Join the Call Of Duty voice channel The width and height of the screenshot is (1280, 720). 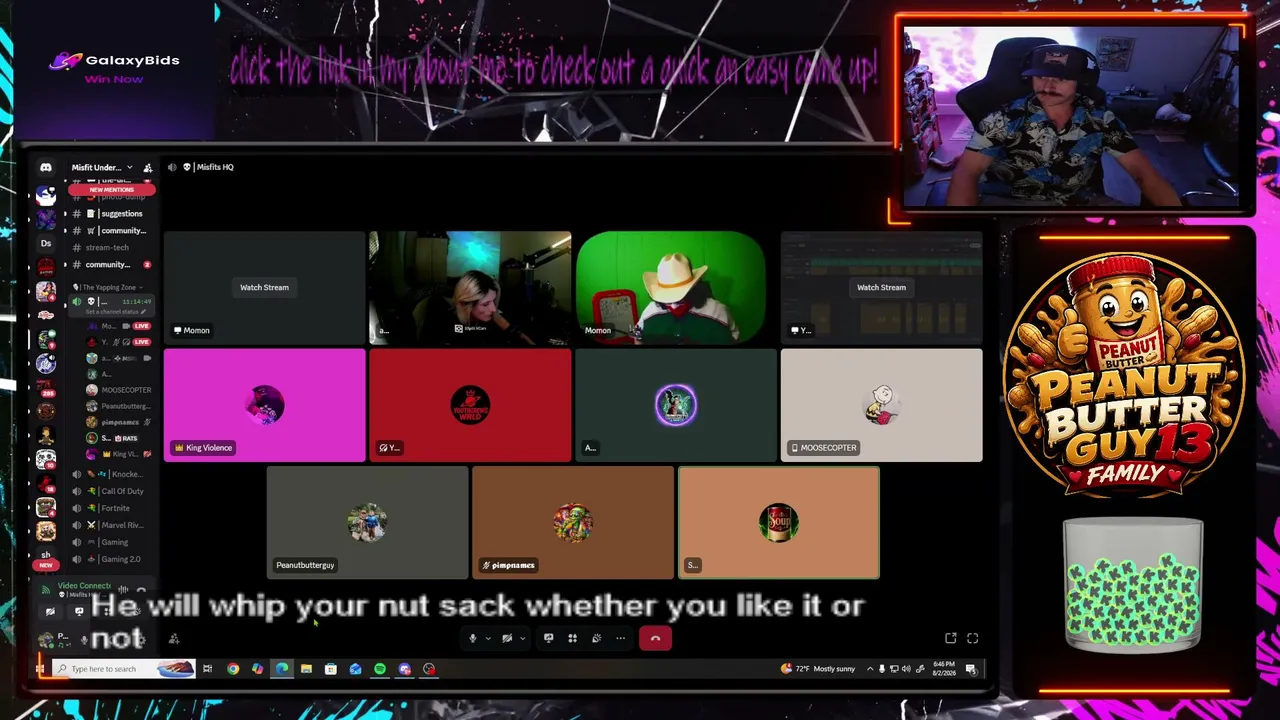tap(113, 491)
